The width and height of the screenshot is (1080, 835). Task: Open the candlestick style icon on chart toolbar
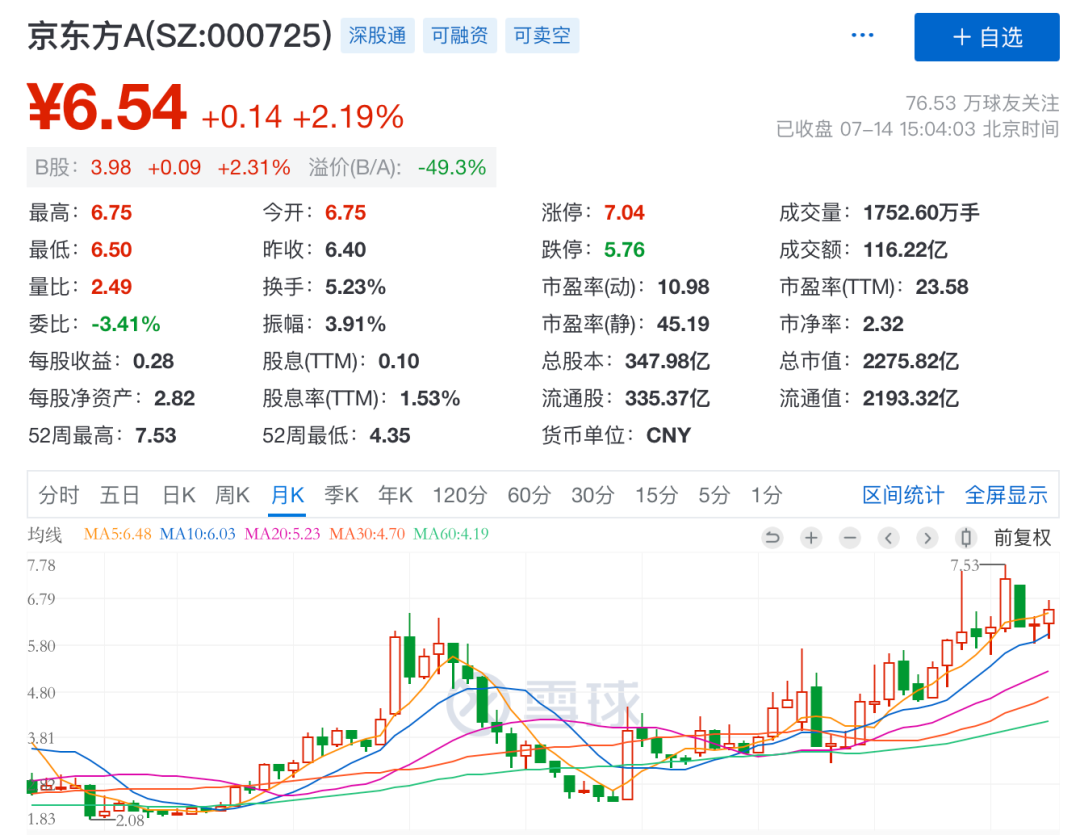pyautogui.click(x=964, y=538)
